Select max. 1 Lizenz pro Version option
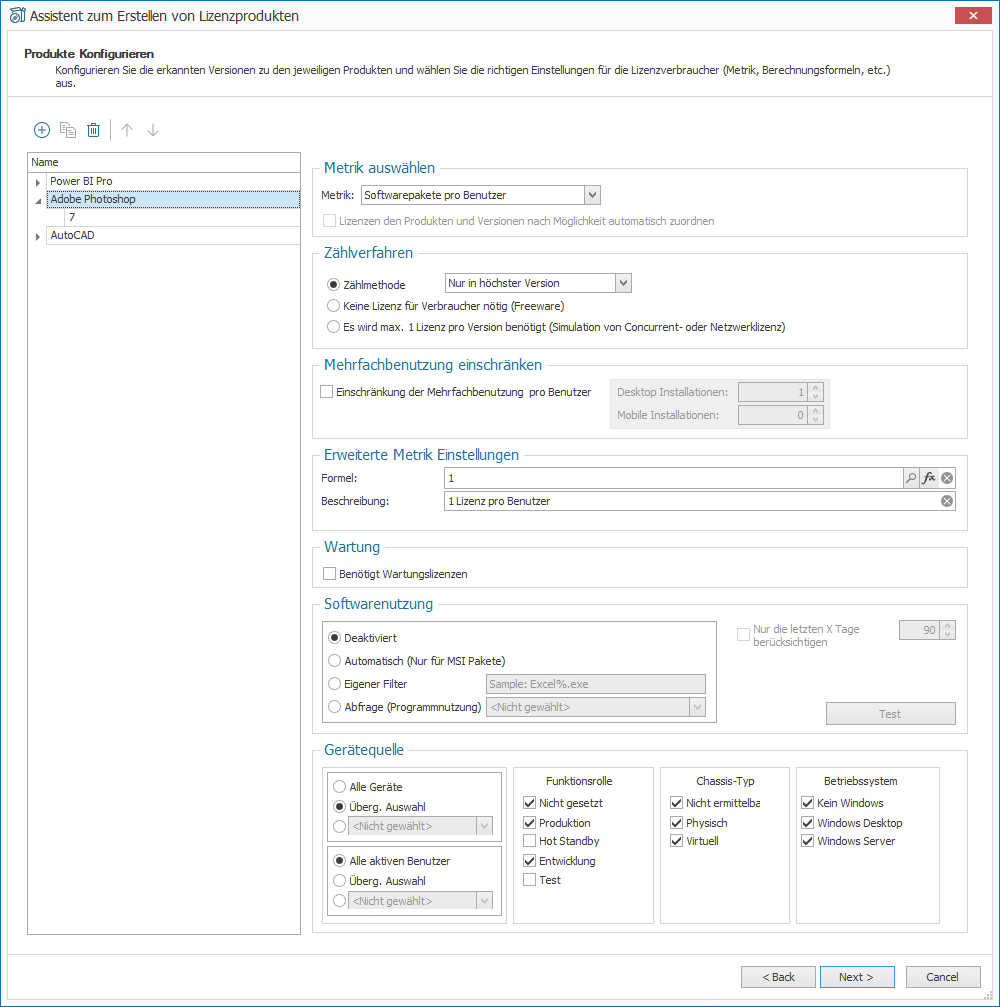Viewport: 1000px width, 1007px height. (333, 327)
